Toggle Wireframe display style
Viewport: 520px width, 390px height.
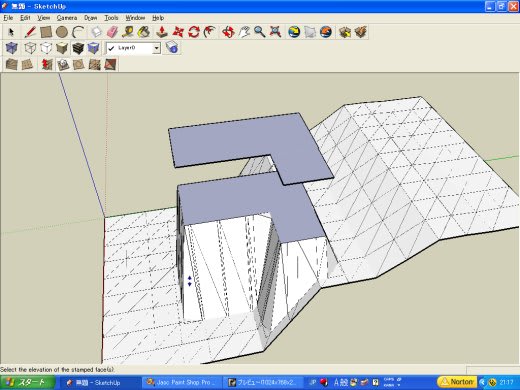point(30,48)
